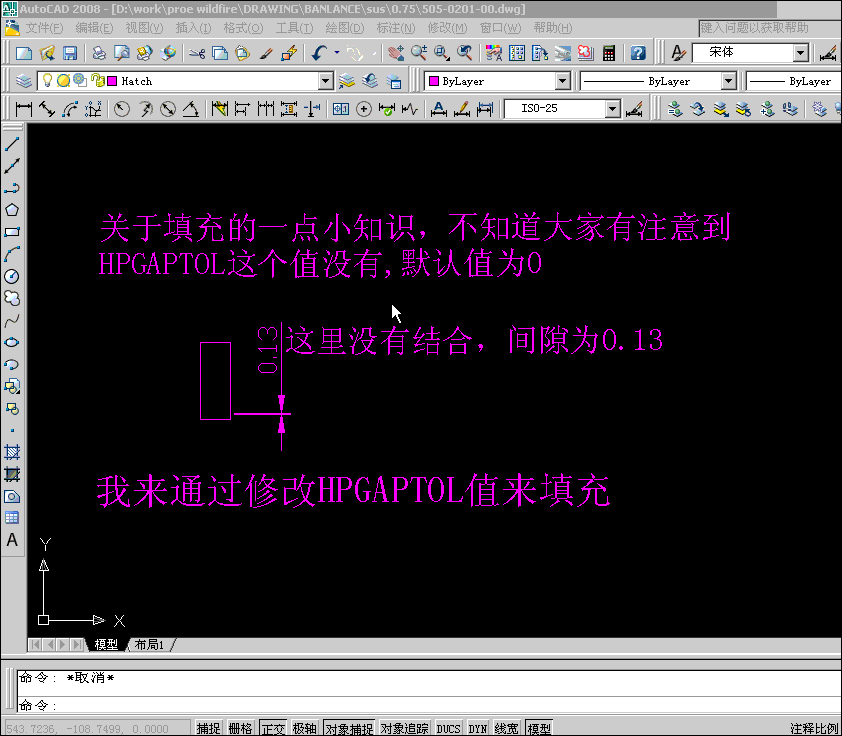Toggle 对象追踪 object tracking
The width and height of the screenshot is (842, 736).
point(404,728)
